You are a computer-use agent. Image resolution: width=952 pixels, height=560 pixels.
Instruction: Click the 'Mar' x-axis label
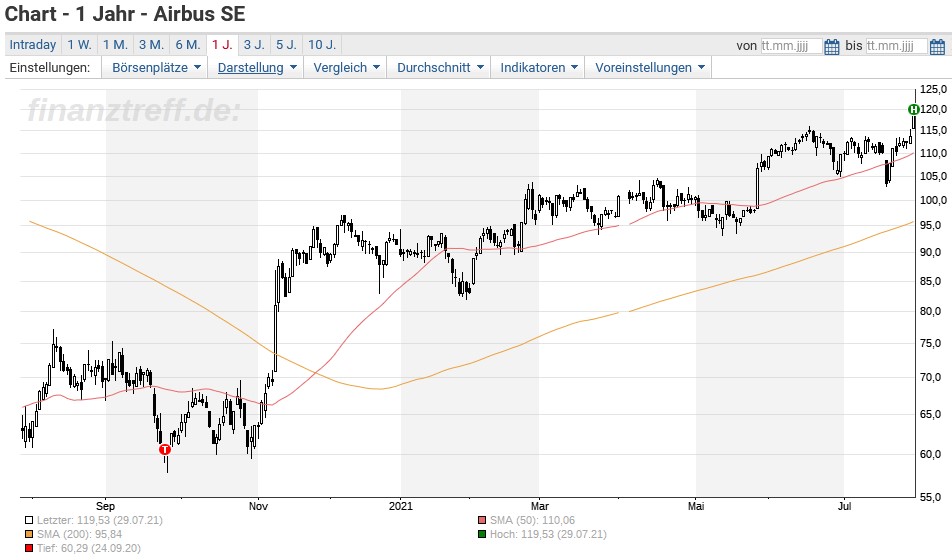click(x=539, y=506)
